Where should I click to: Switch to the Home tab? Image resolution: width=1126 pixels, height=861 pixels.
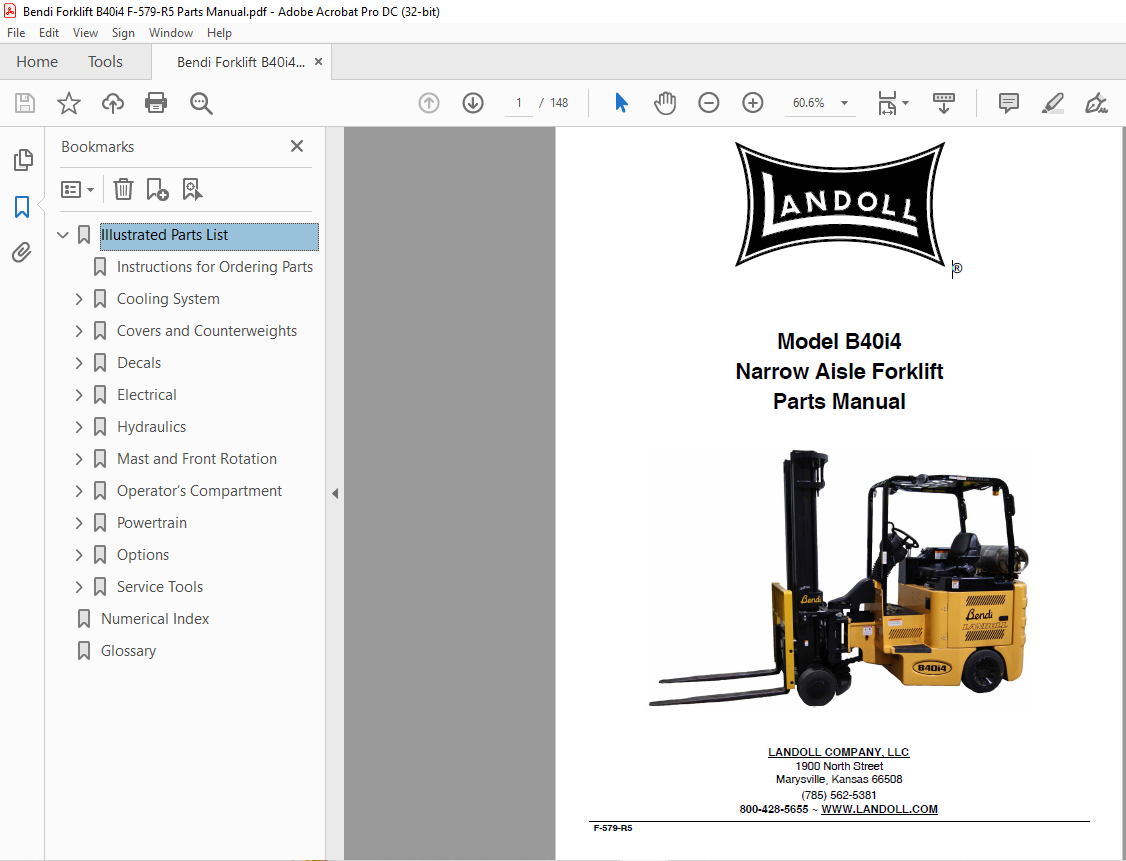37,62
